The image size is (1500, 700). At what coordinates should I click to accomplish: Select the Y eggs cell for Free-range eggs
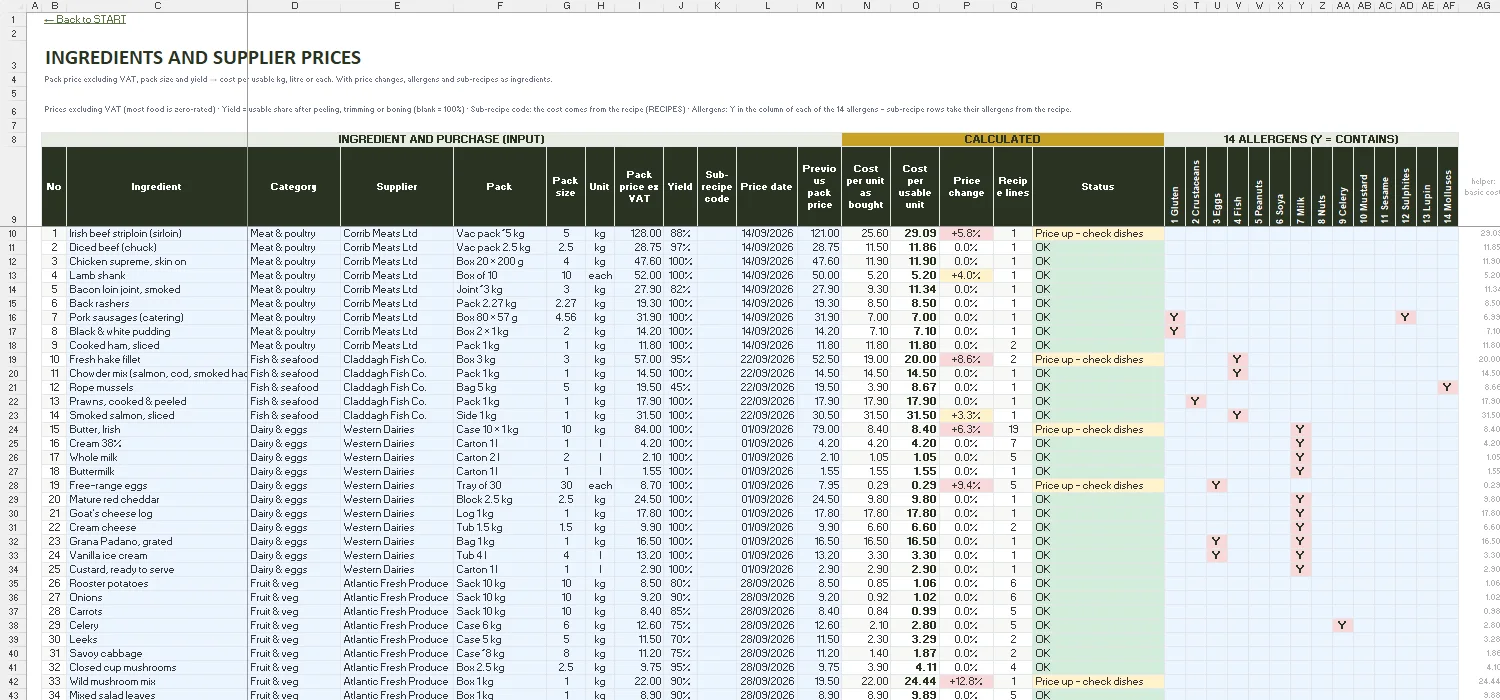pyautogui.click(x=1217, y=485)
